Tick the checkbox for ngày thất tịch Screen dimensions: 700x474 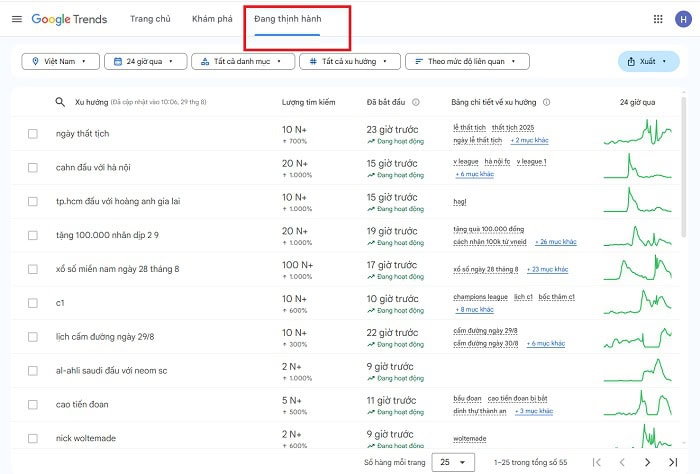click(x=33, y=134)
